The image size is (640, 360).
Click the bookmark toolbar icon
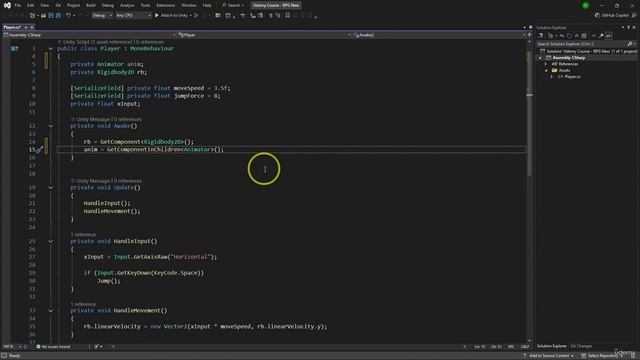288,16
